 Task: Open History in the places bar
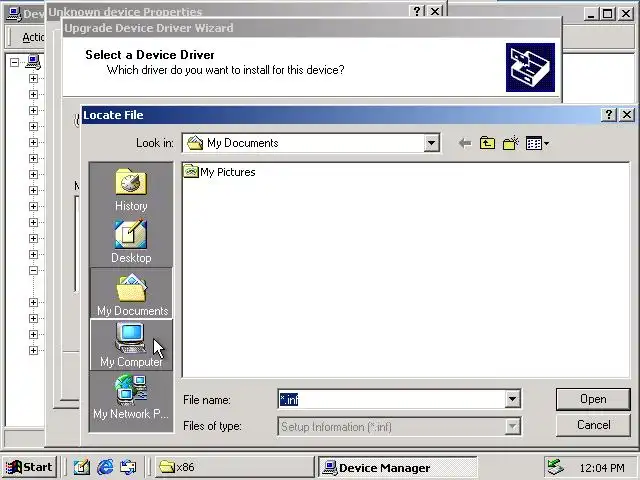click(x=131, y=190)
